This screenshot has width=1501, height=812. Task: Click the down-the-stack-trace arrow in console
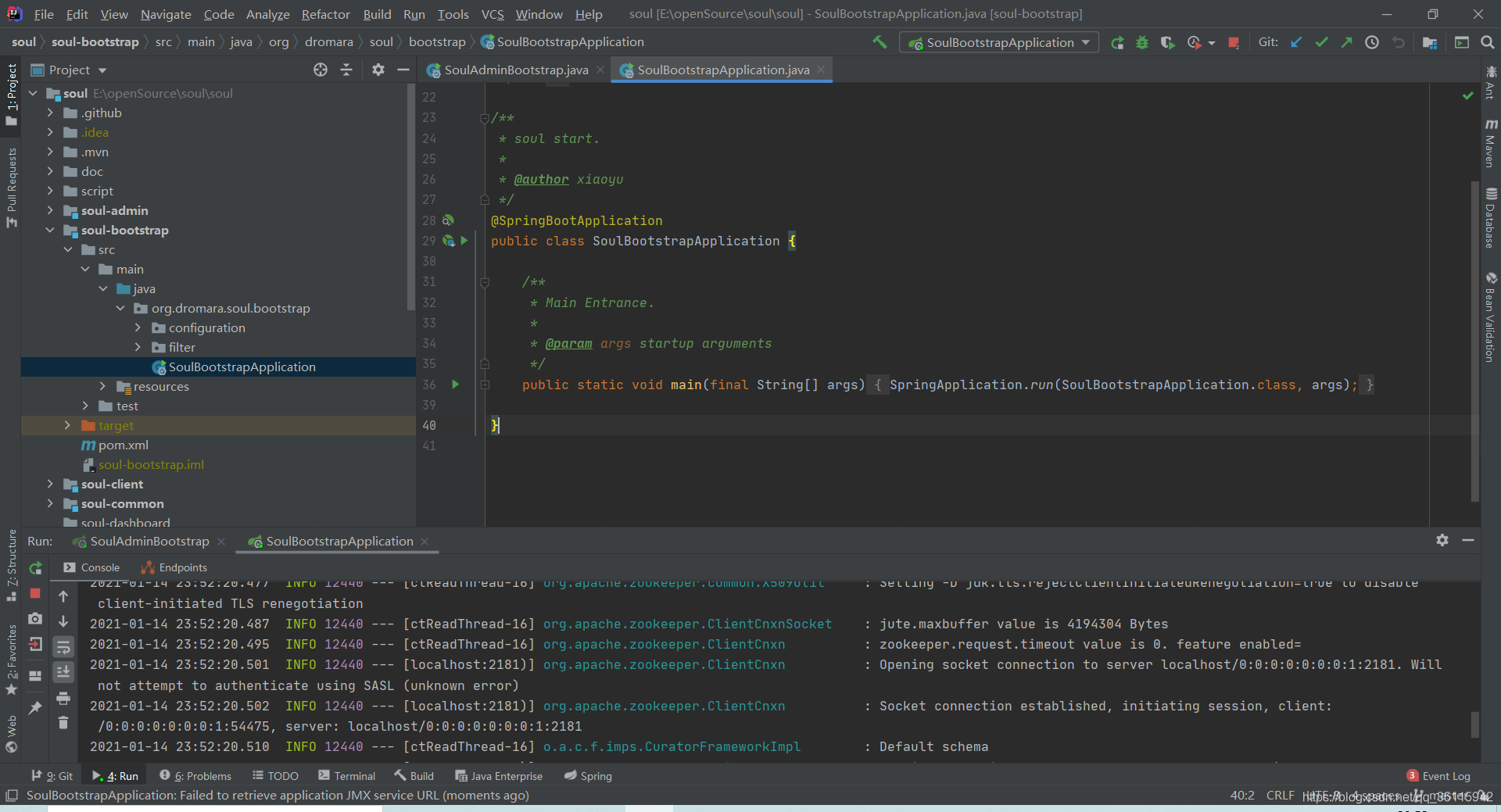63,621
